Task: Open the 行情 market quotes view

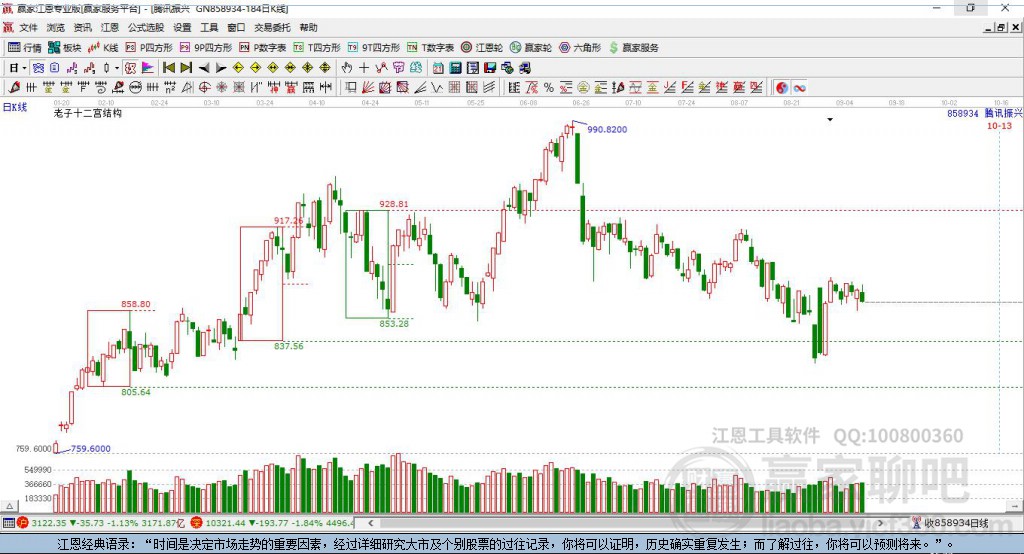Action: click(x=25, y=48)
